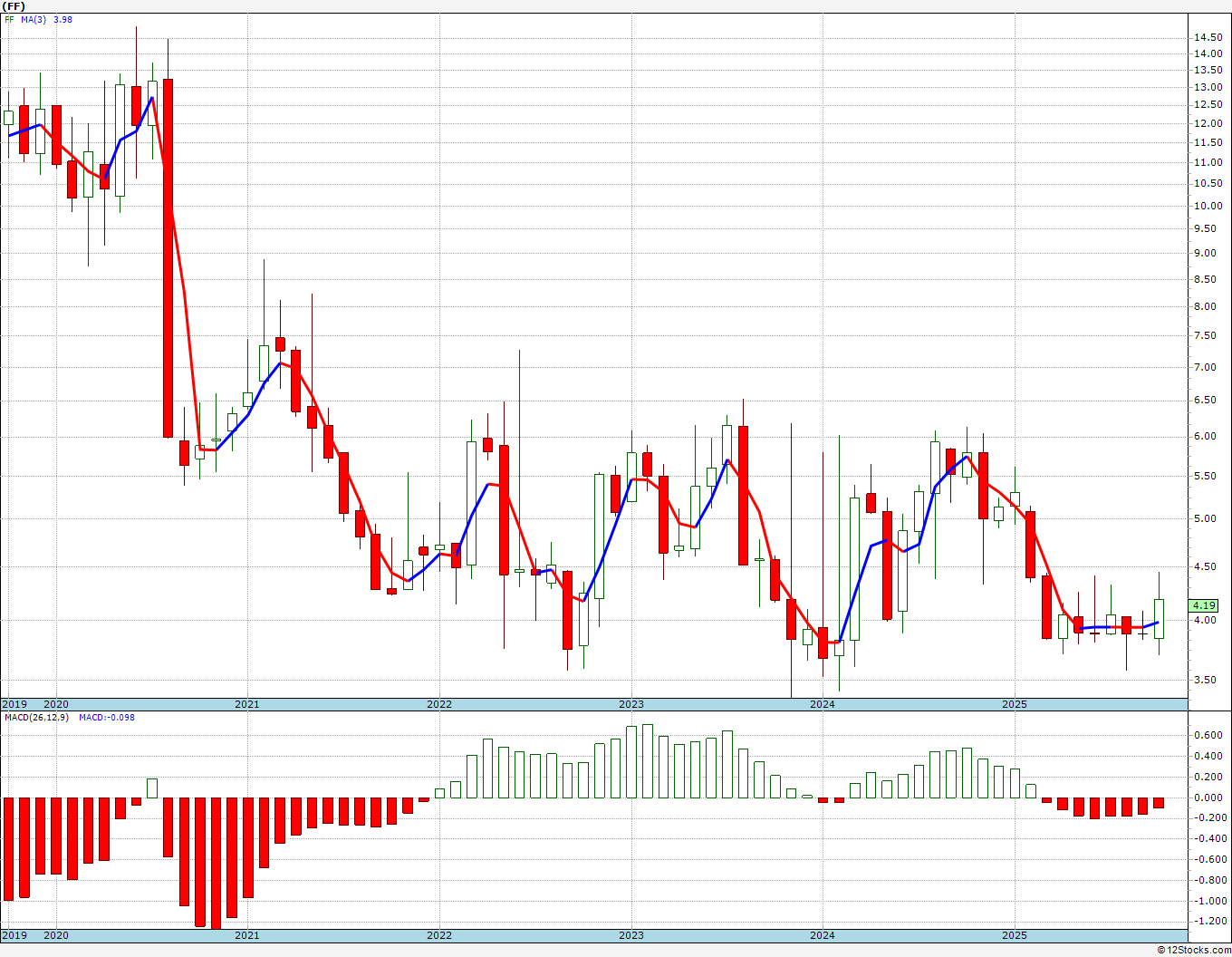Choose price level 11.00 on the axis
Screen dimensions: 1232x957
[1207, 162]
